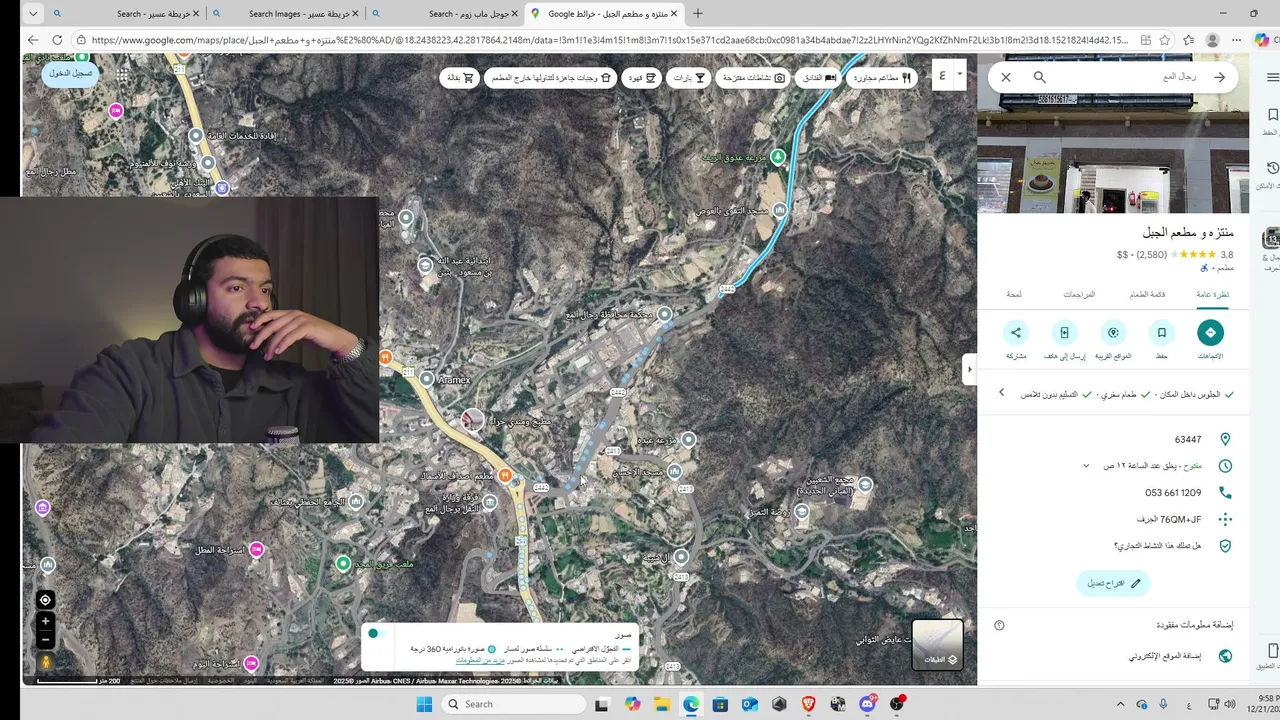The height and width of the screenshot is (720, 1280).
Task: Open the Copilot icon in the Edge toolbar
Action: click(x=1262, y=40)
